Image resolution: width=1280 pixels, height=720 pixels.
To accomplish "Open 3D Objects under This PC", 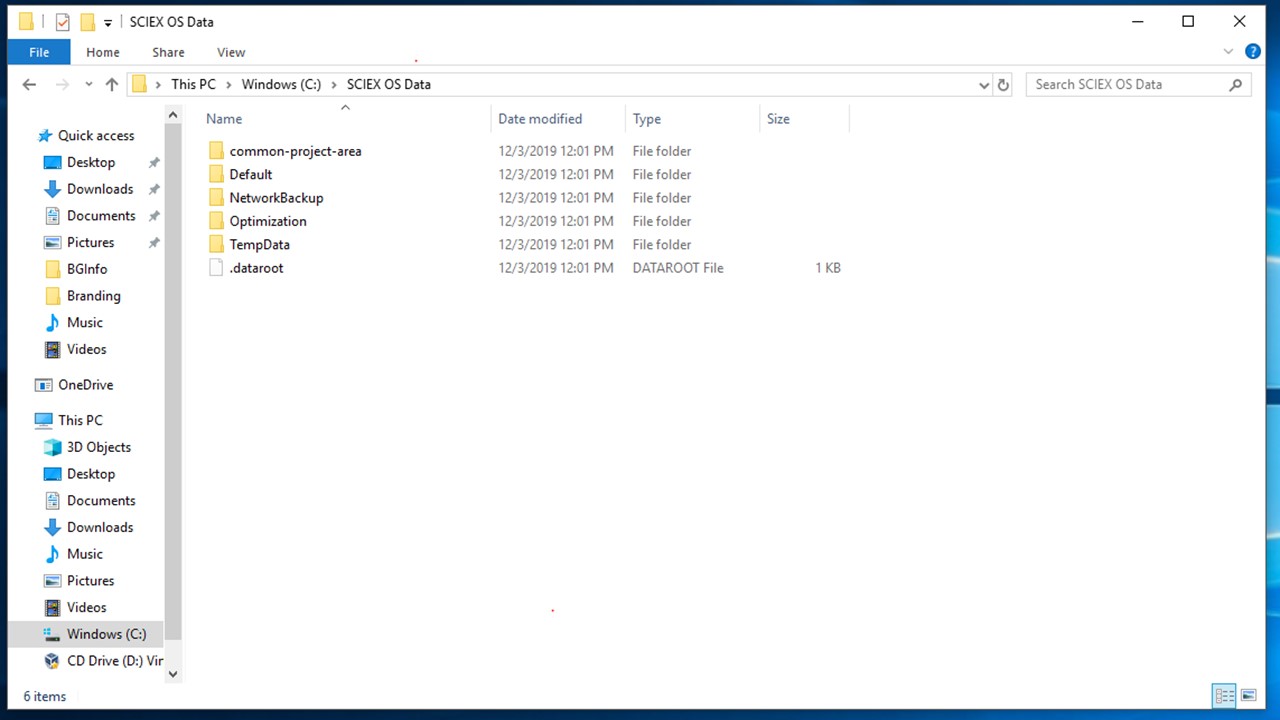I will click(99, 447).
